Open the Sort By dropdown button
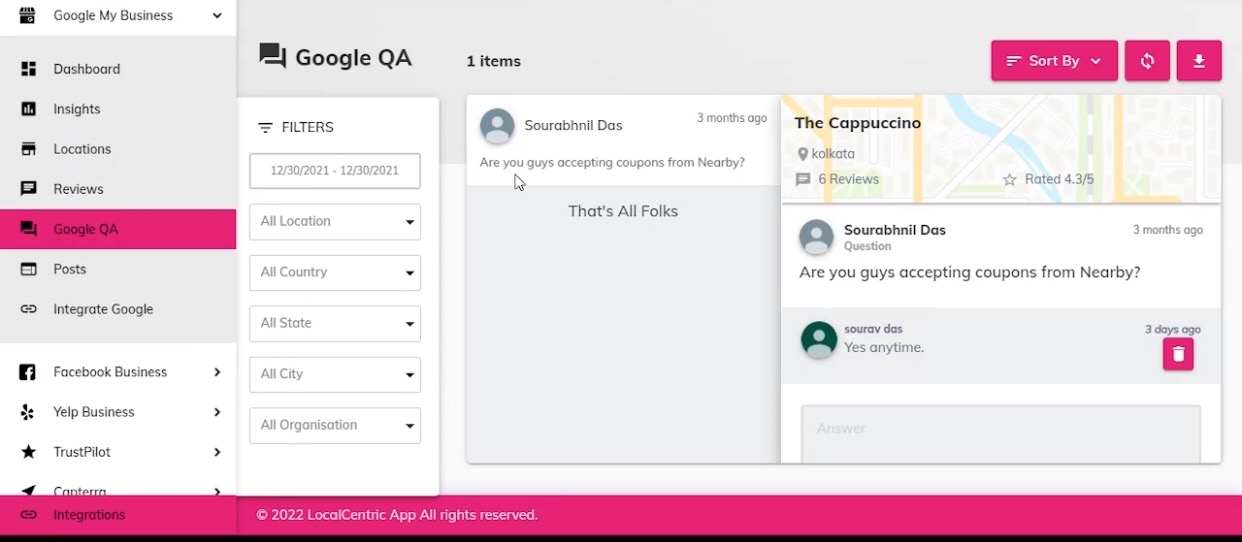Viewport: 1242px width, 542px height. [x=1054, y=61]
